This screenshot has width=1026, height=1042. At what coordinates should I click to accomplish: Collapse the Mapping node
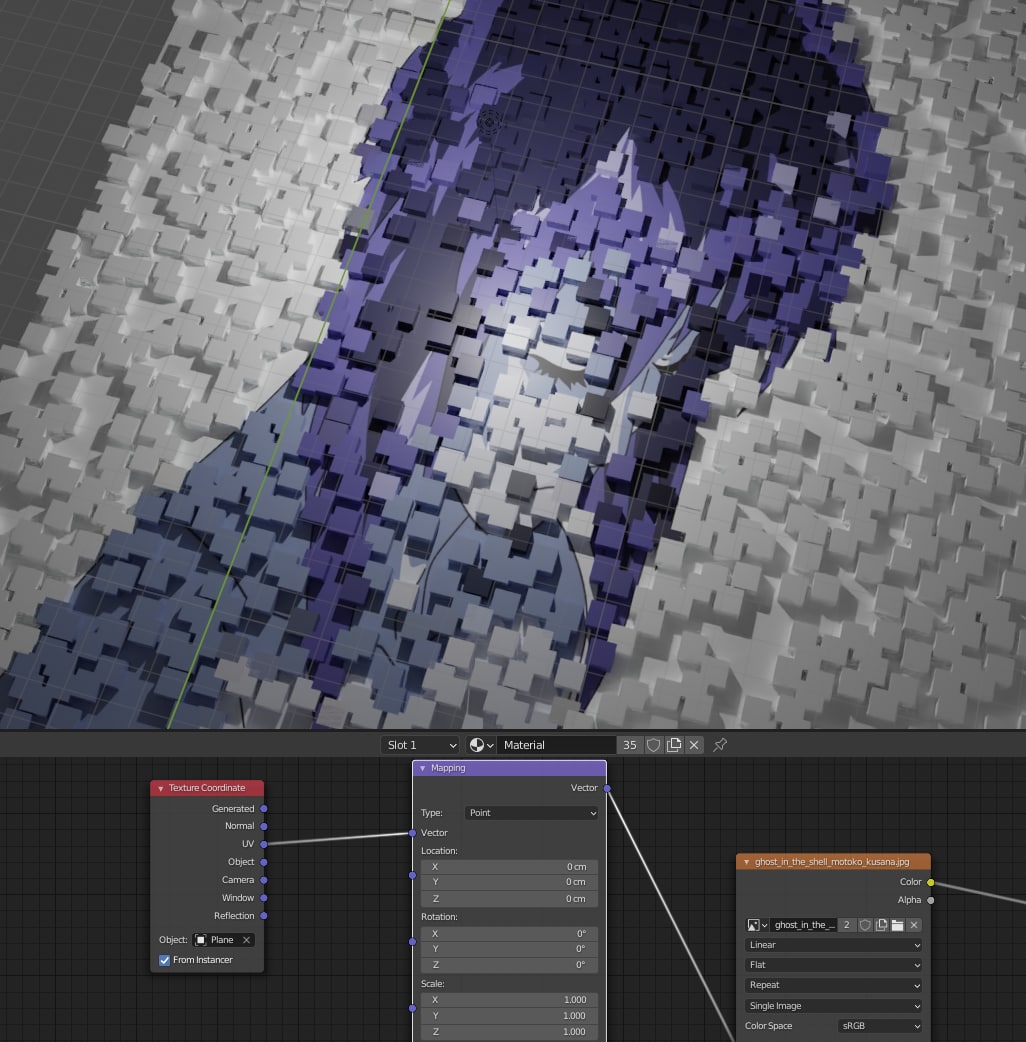pyautogui.click(x=422, y=768)
